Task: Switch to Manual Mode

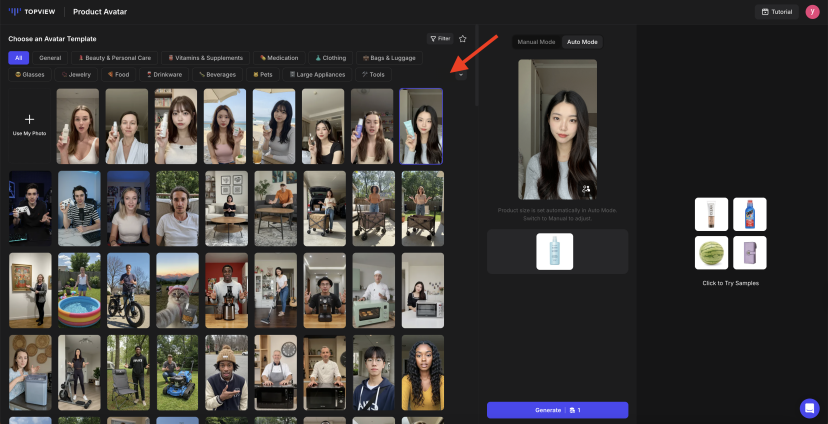Action: pos(536,42)
